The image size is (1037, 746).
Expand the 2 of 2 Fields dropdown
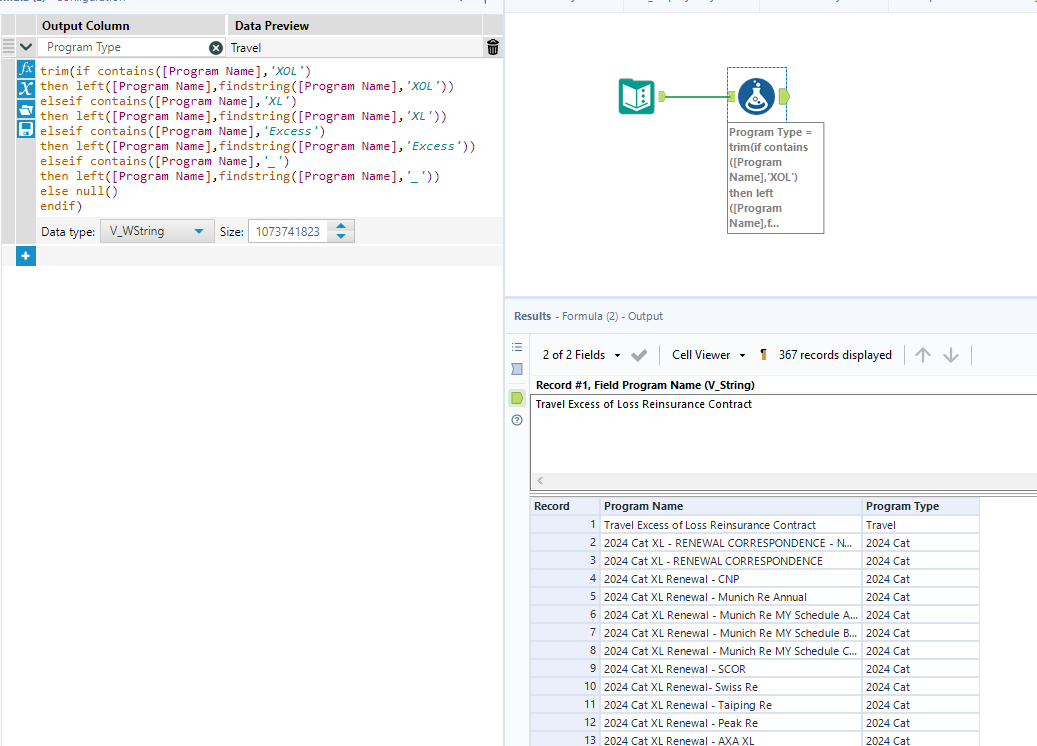[x=581, y=355]
